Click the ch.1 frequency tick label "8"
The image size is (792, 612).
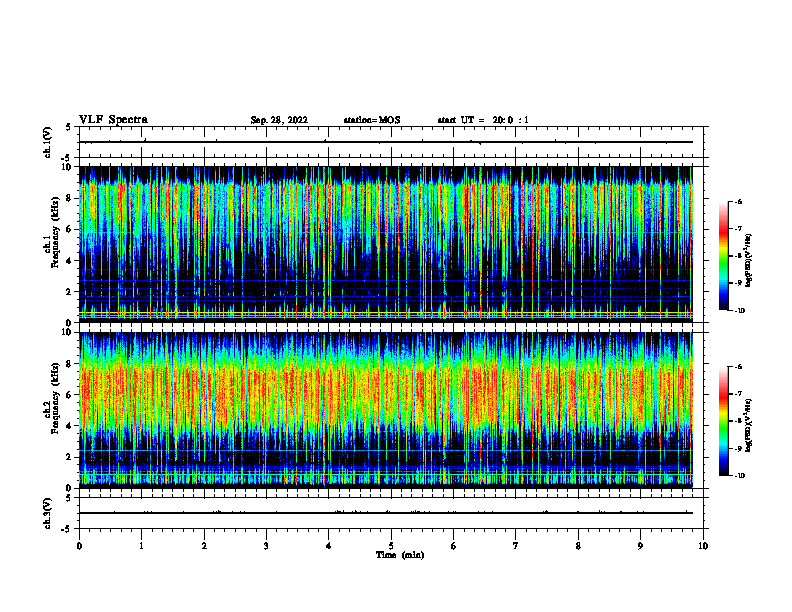70,198
